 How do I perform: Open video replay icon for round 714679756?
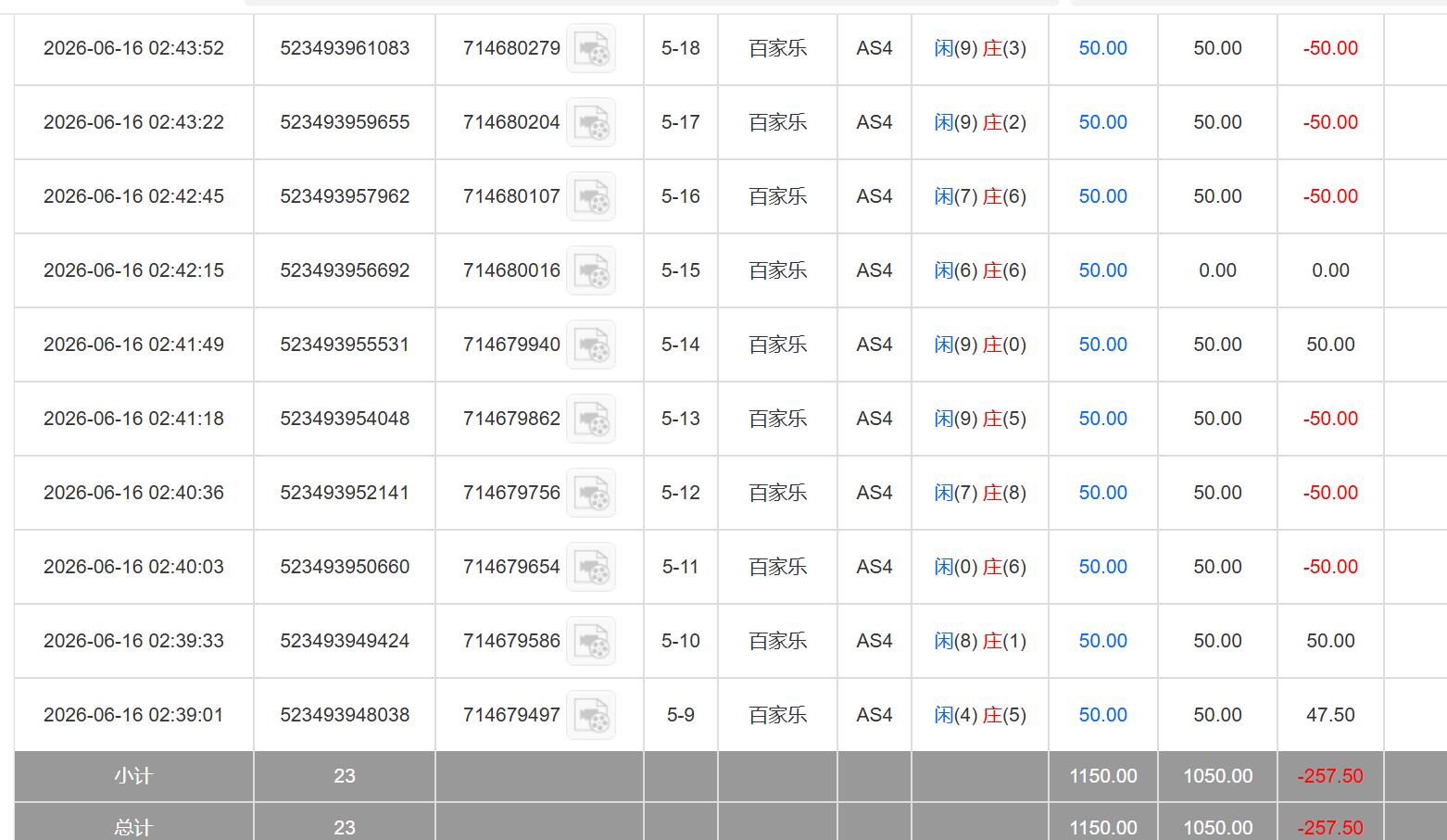tap(591, 493)
